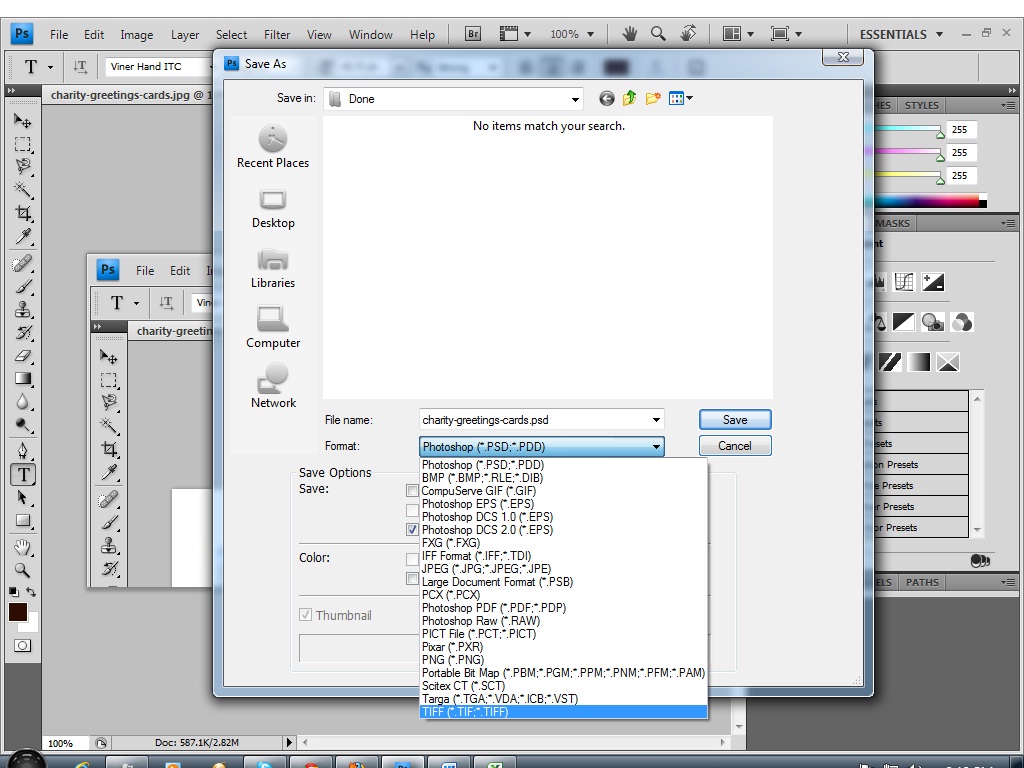This screenshot has width=1024, height=768.
Task: Open the File name dropdown arrow
Action: click(656, 420)
